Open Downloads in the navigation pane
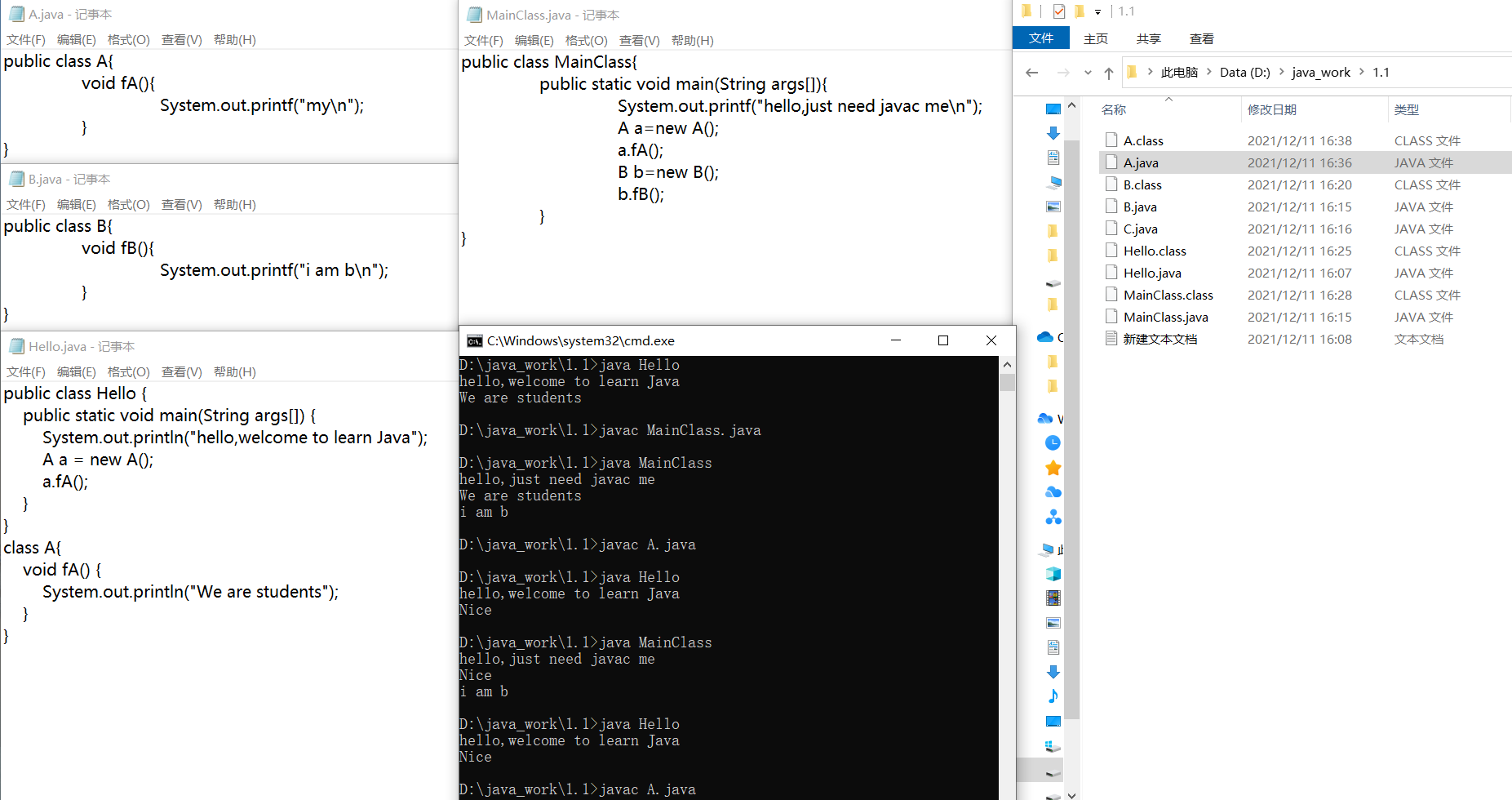 click(x=1053, y=133)
